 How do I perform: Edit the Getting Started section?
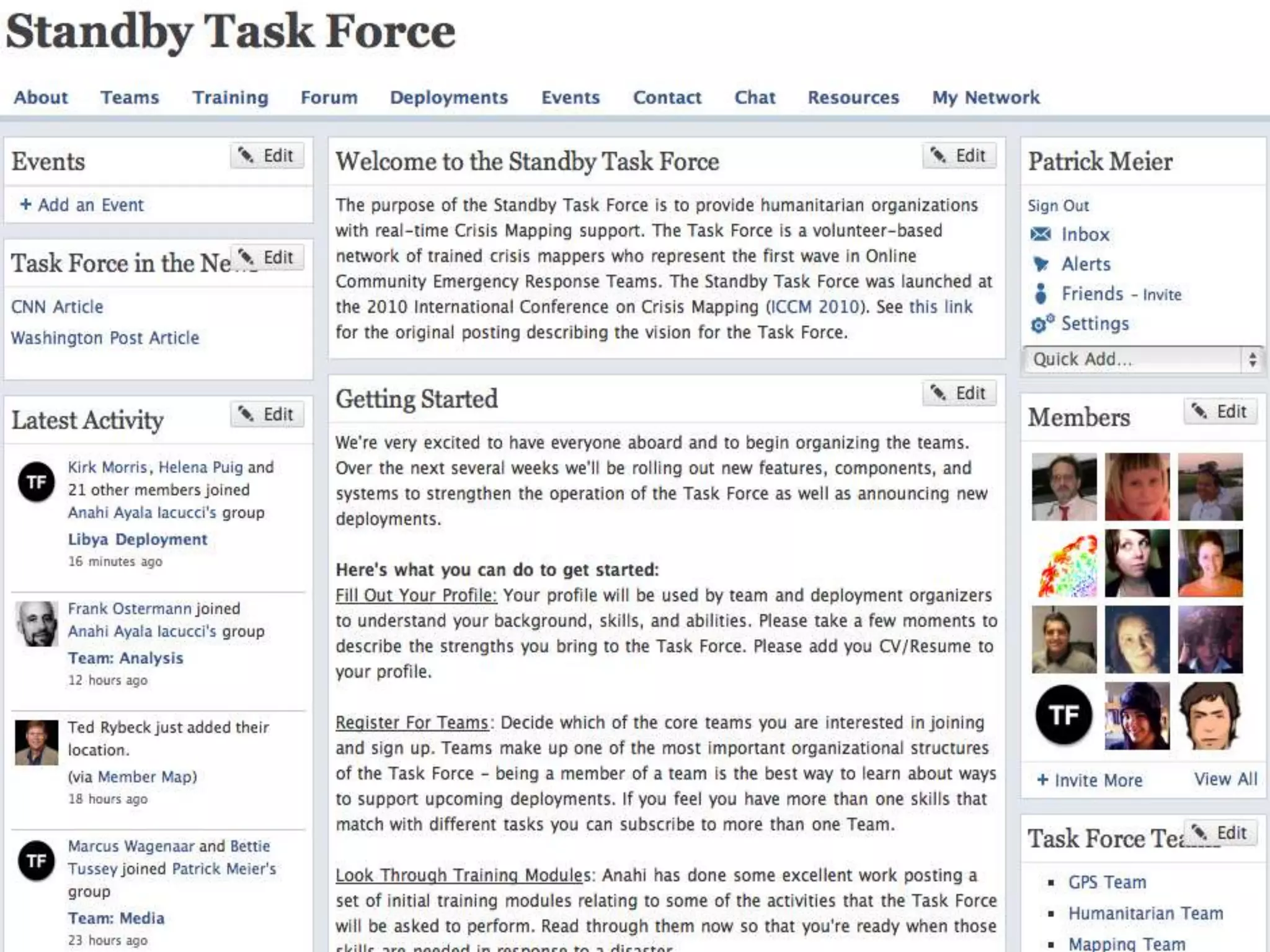tap(959, 393)
